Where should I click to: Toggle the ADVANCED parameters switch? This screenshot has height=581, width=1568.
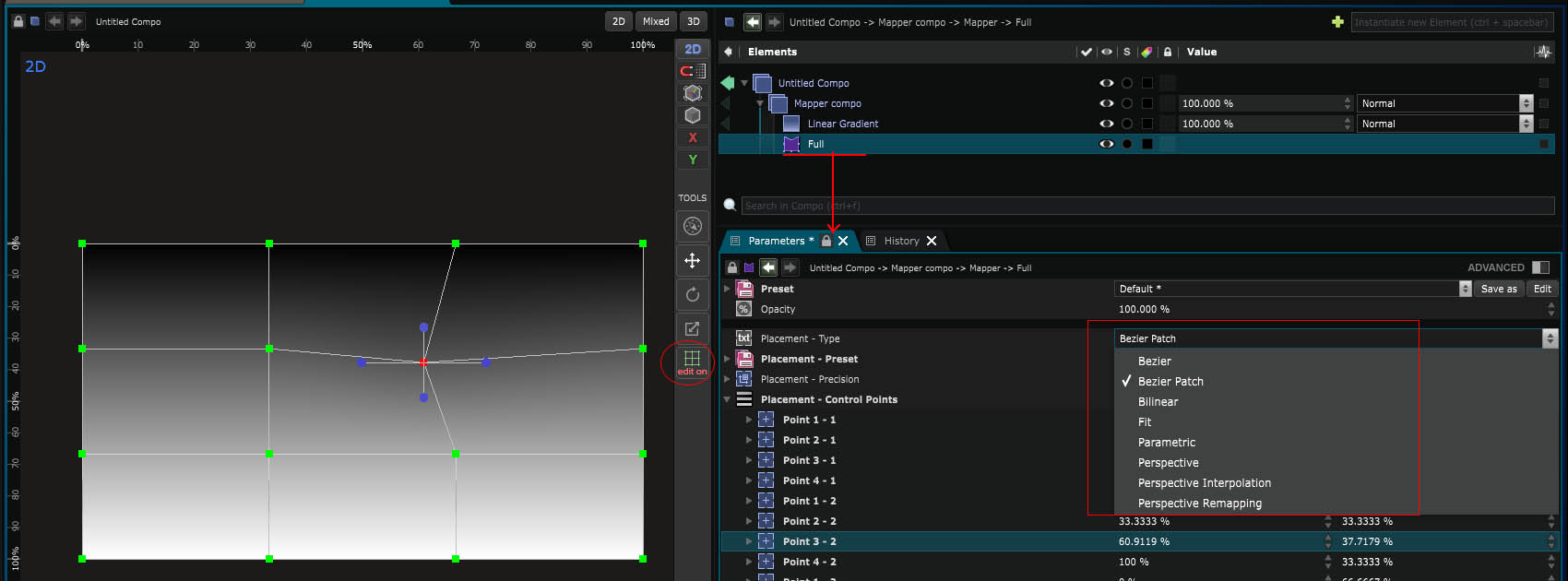(x=1540, y=267)
